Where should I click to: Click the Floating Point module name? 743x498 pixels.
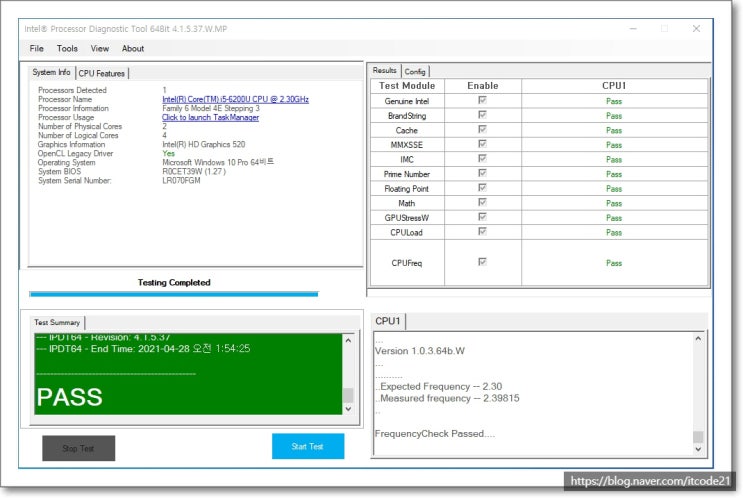(x=407, y=189)
